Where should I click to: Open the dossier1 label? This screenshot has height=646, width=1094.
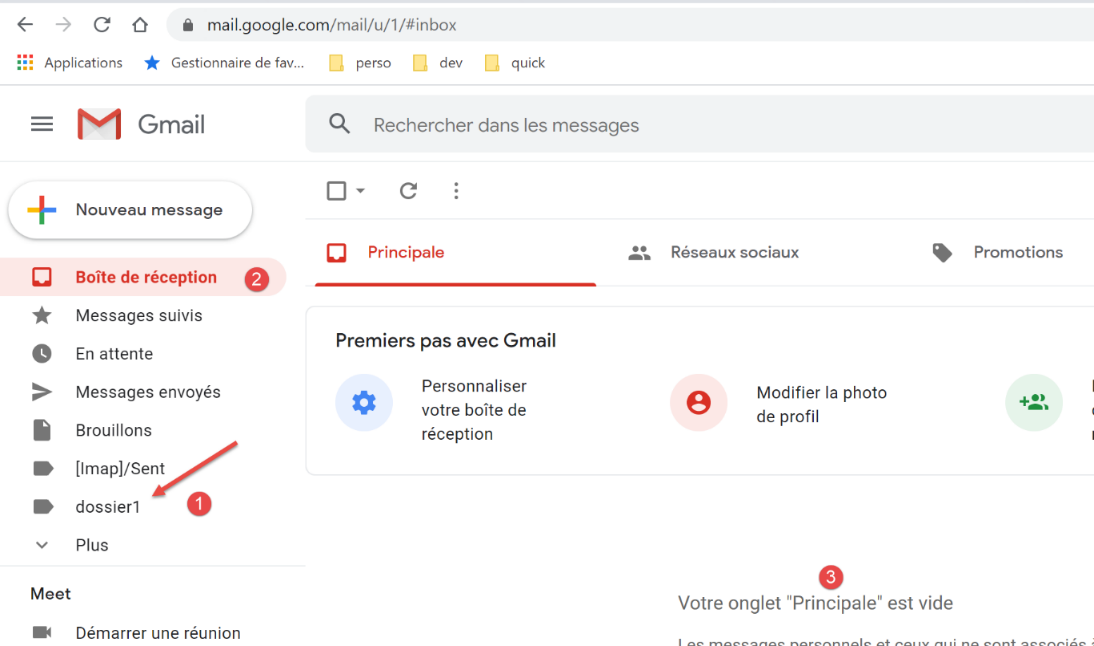pyautogui.click(x=108, y=507)
